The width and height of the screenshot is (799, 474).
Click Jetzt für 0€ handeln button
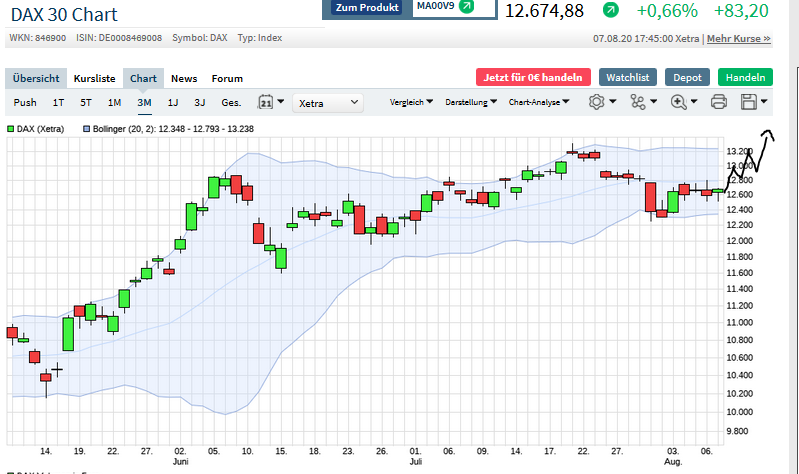pyautogui.click(x=533, y=77)
